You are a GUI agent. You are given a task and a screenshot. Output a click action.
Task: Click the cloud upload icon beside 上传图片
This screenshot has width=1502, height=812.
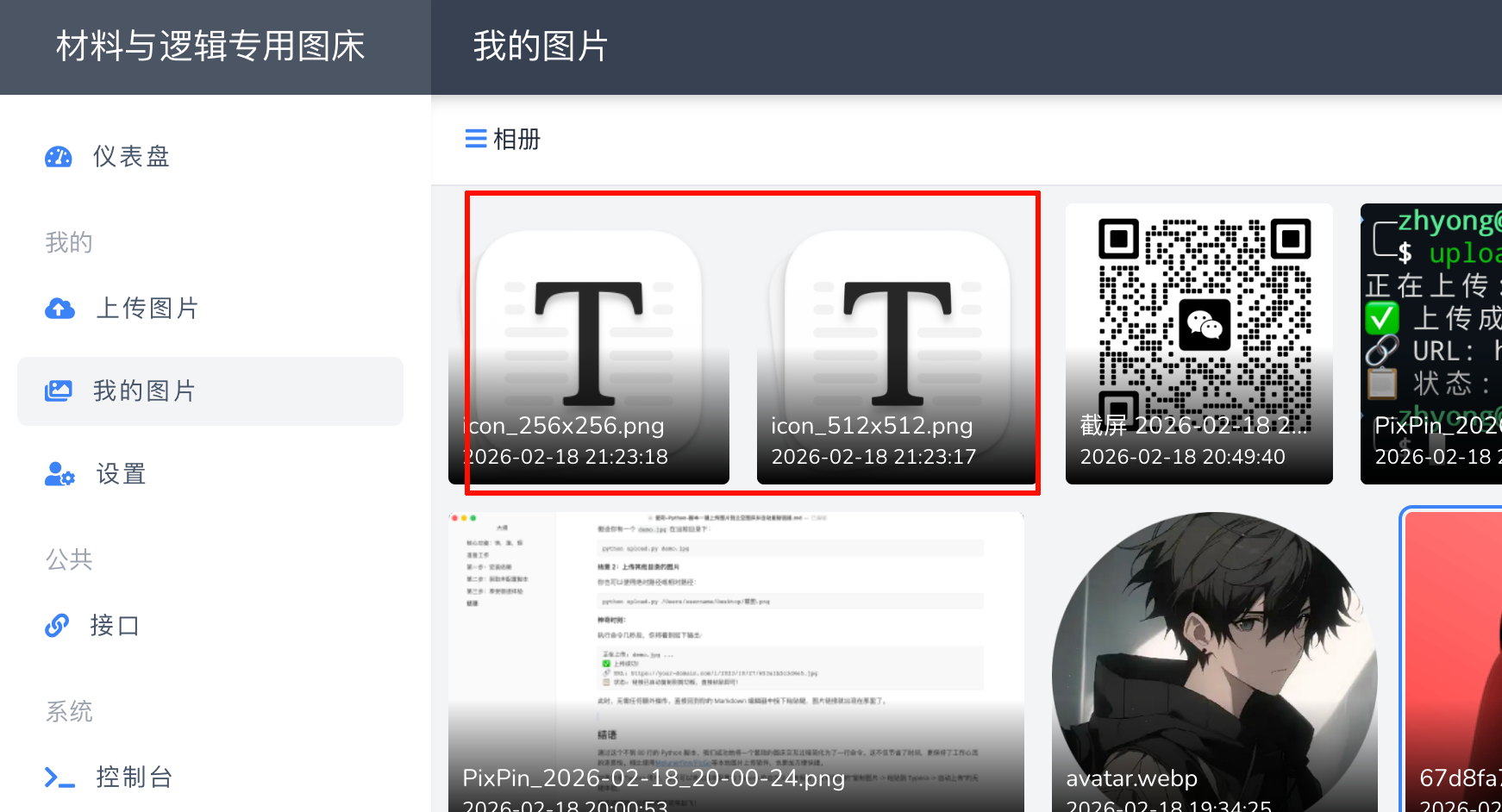pyautogui.click(x=59, y=309)
